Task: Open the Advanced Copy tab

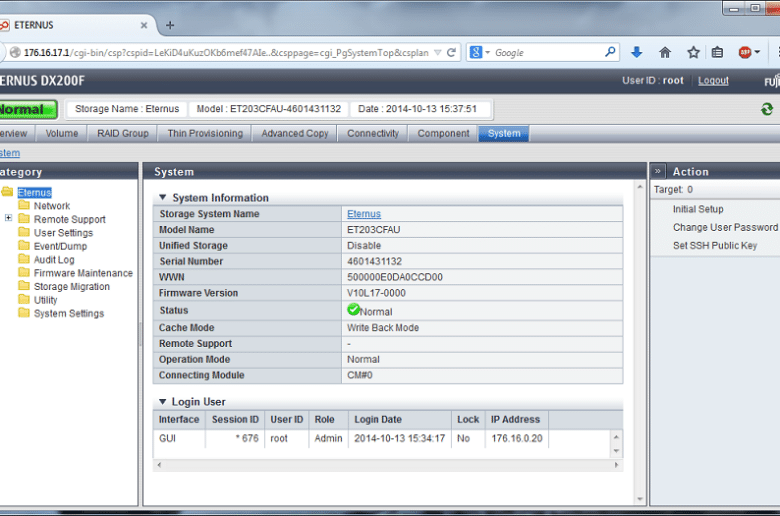Action: 295,133
